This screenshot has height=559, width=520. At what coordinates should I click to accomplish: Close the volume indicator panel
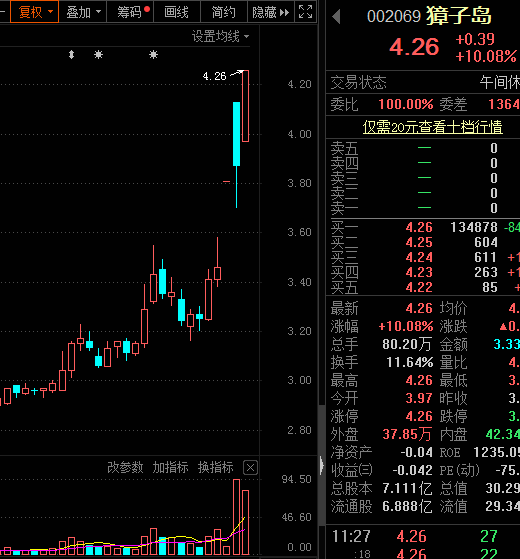pos(250,467)
